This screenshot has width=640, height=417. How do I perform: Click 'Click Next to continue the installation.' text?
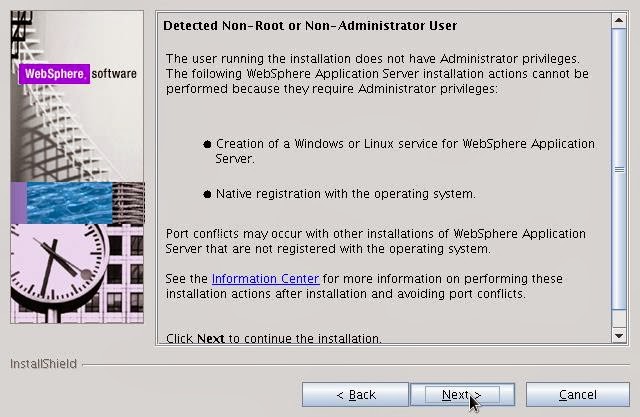point(273,338)
